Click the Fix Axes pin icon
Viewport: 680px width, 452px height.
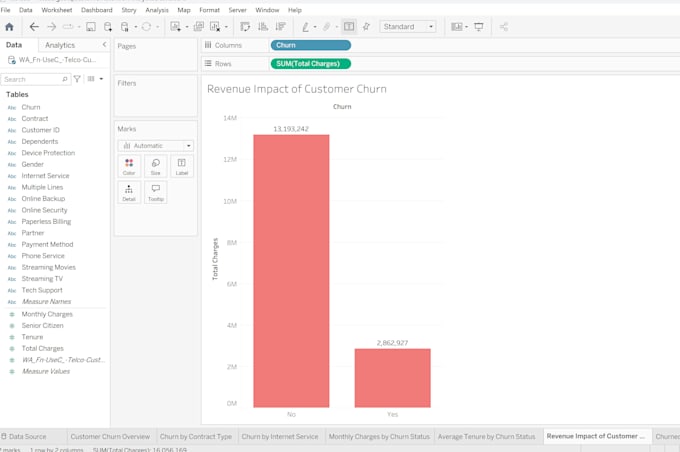[366, 27]
